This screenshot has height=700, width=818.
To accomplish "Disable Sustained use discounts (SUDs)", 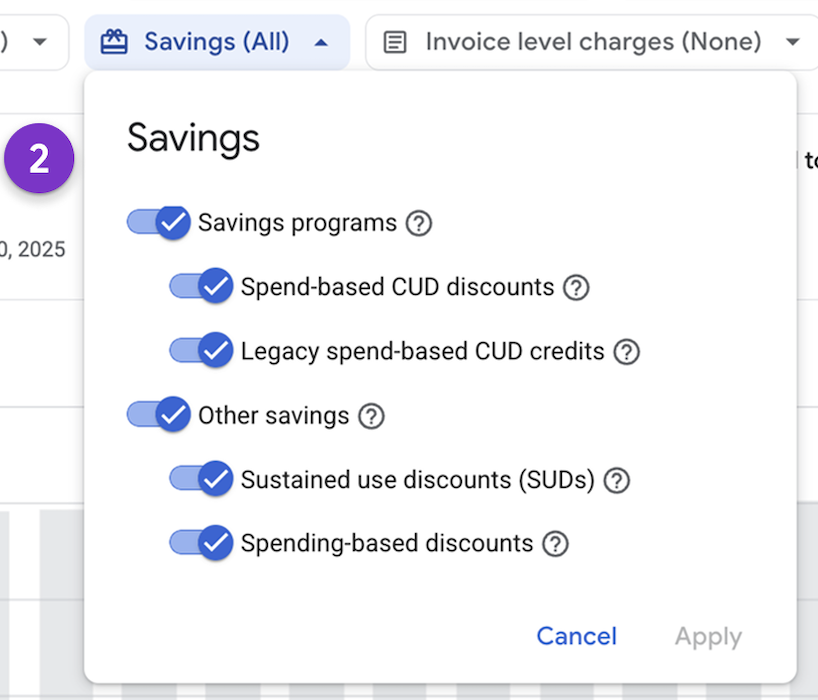I will tap(201, 480).
